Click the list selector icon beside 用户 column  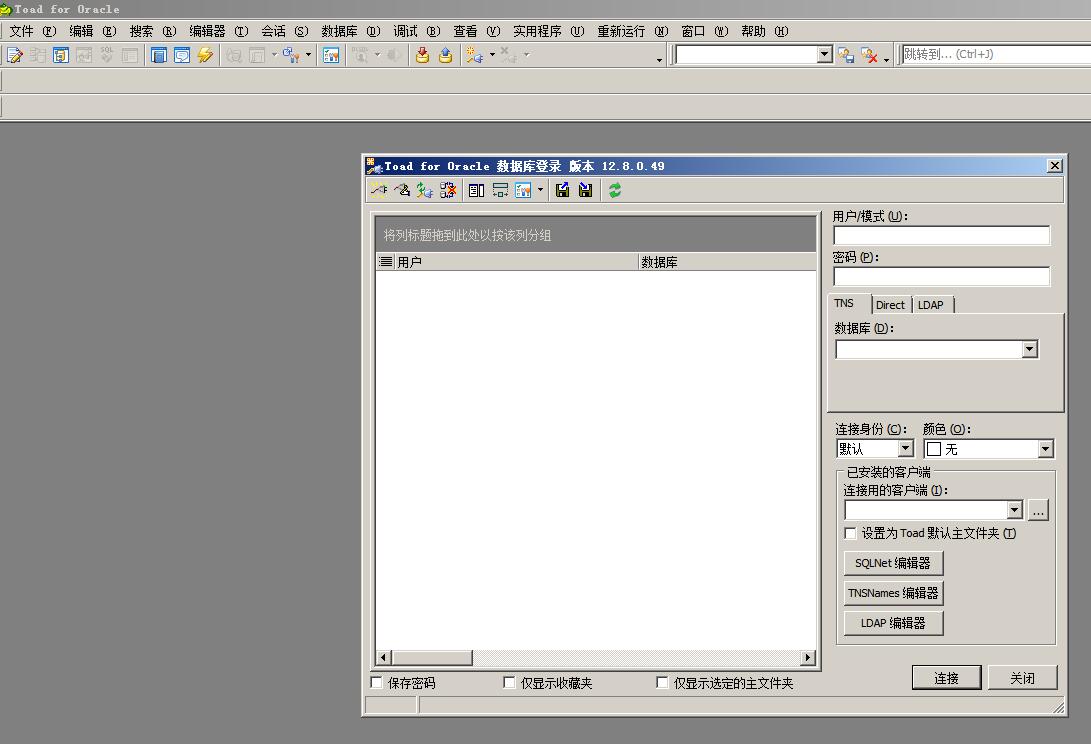click(x=385, y=262)
